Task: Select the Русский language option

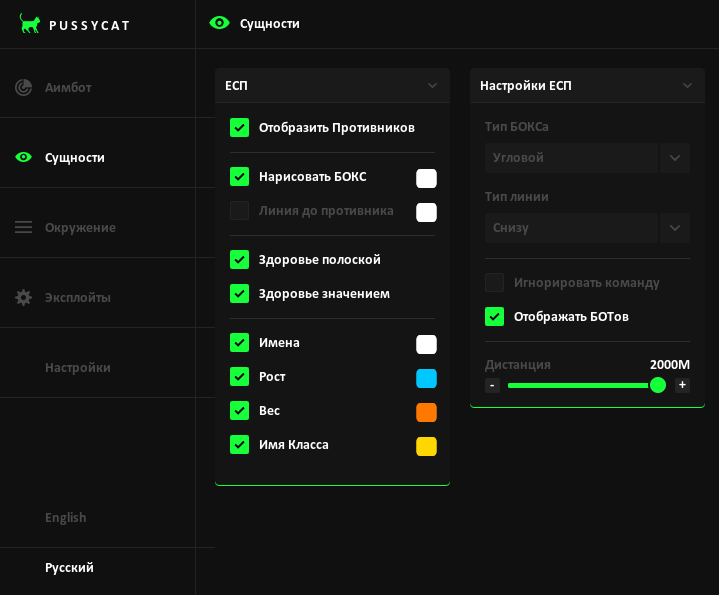Action: tap(69, 567)
